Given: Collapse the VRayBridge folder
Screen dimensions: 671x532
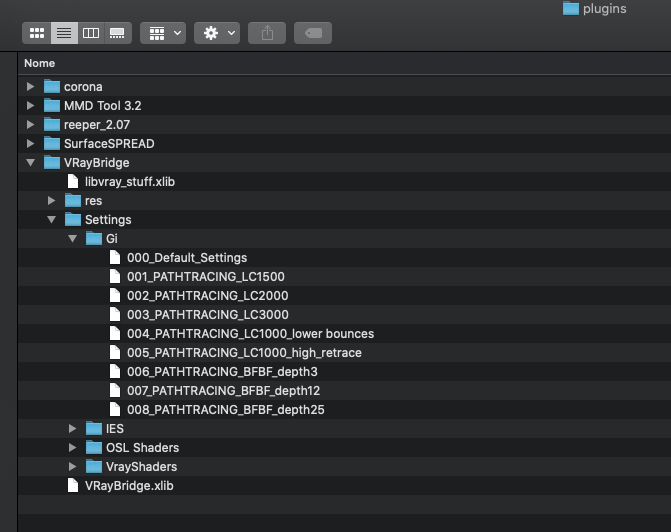Looking at the screenshot, I should [x=30, y=163].
